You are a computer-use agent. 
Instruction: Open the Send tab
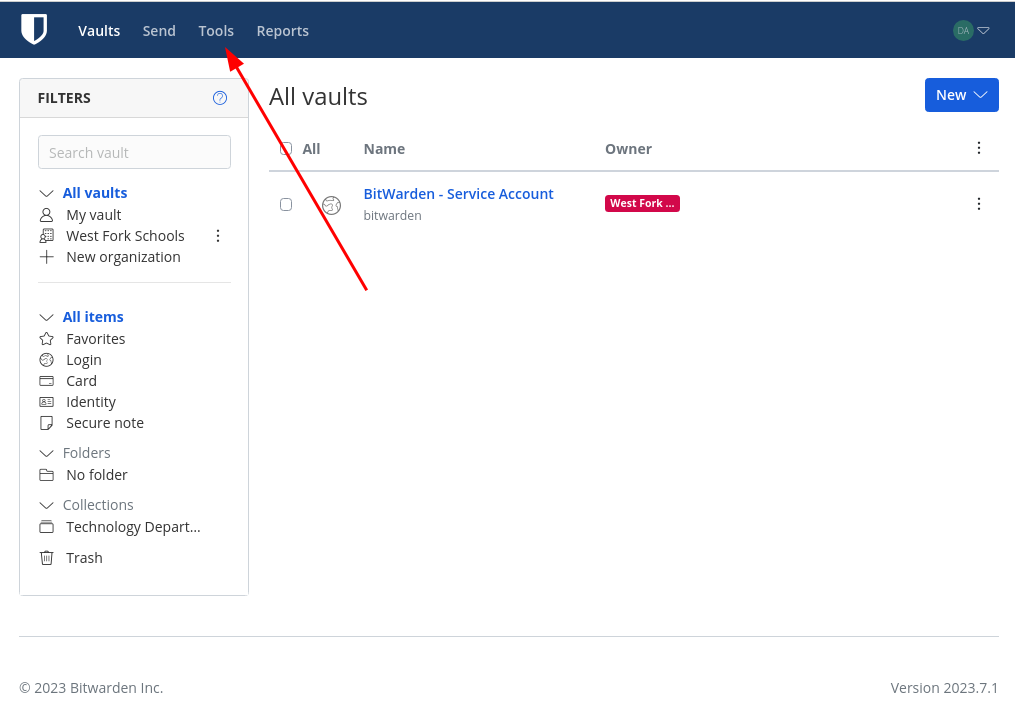159,31
